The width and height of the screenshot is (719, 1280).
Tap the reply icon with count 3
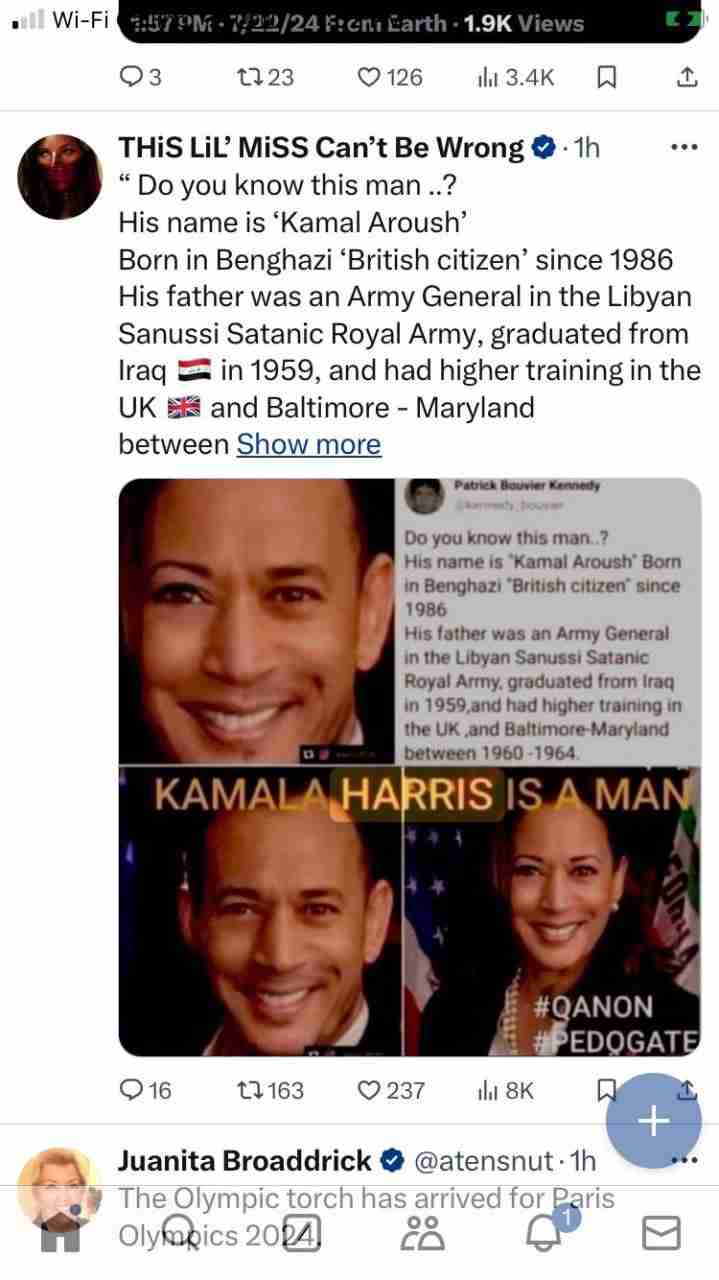pyautogui.click(x=141, y=77)
